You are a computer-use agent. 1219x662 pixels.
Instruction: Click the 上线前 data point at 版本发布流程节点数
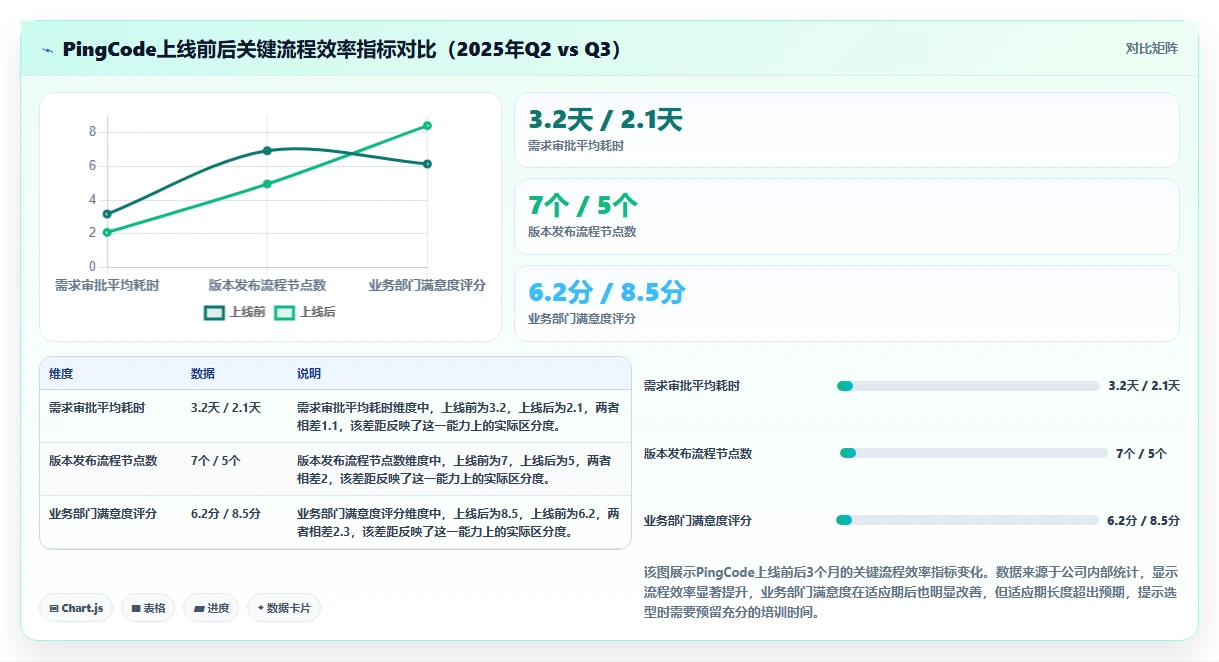point(267,151)
